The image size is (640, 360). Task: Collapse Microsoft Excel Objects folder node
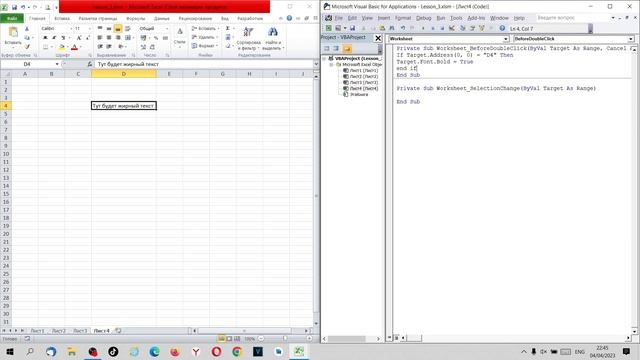[x=331, y=64]
